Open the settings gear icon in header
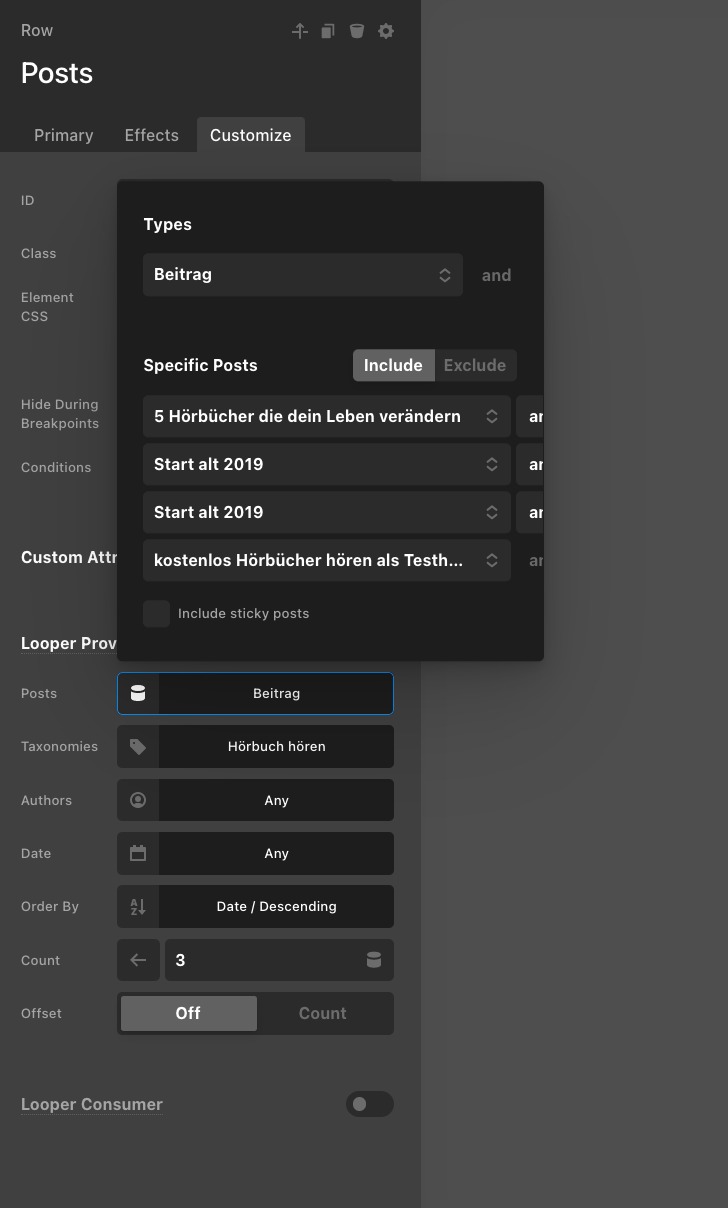The width and height of the screenshot is (728, 1208). point(386,31)
